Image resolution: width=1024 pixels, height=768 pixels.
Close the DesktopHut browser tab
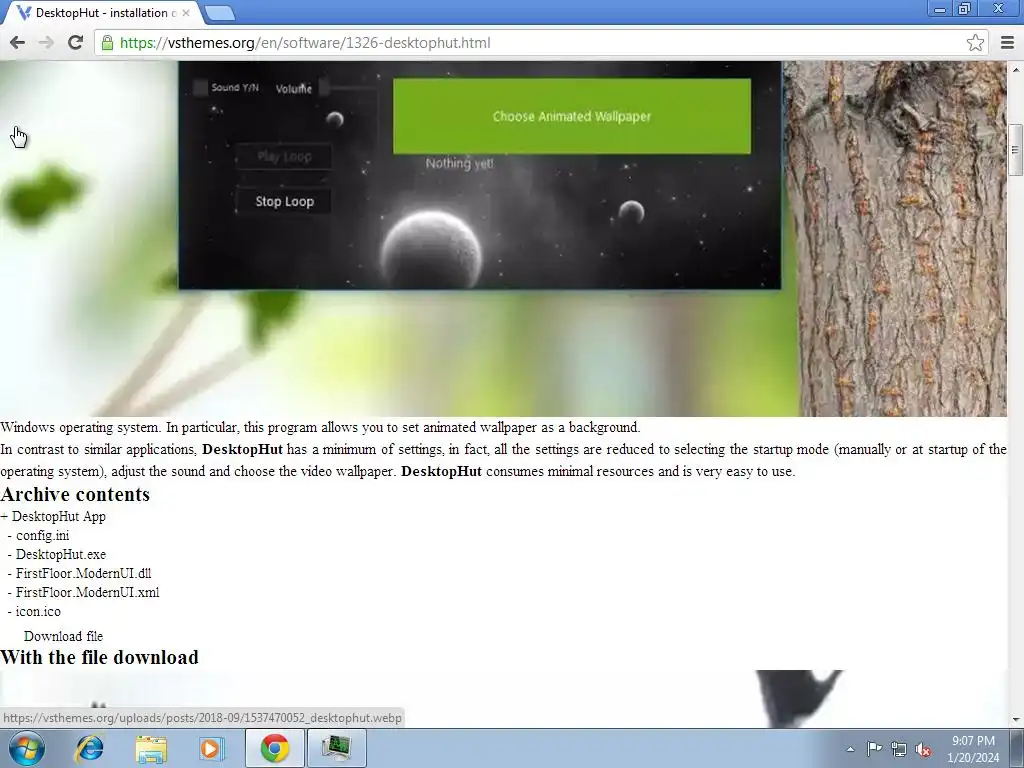186,12
